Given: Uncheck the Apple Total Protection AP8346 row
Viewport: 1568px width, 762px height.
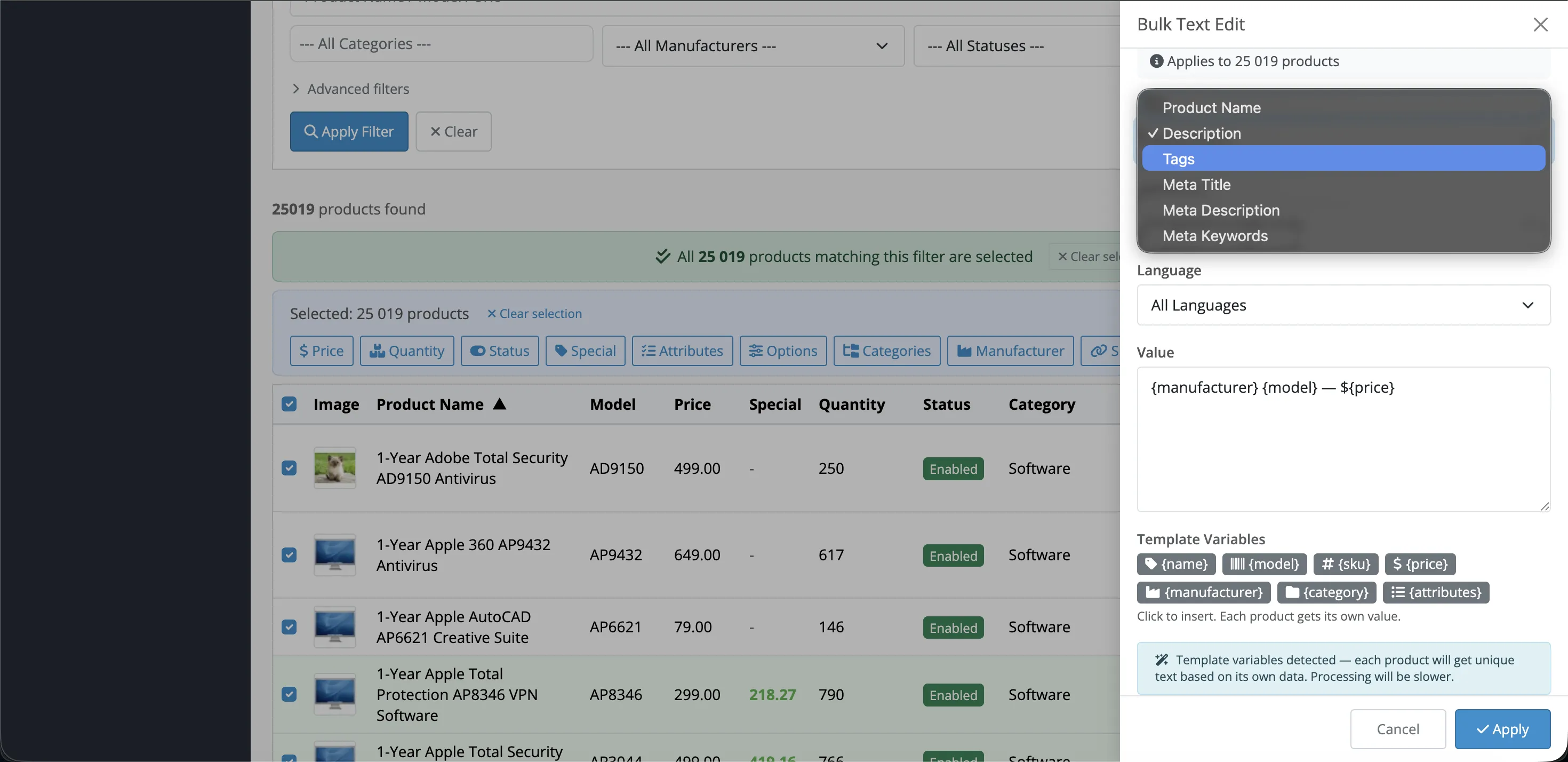Looking at the screenshot, I should point(289,694).
